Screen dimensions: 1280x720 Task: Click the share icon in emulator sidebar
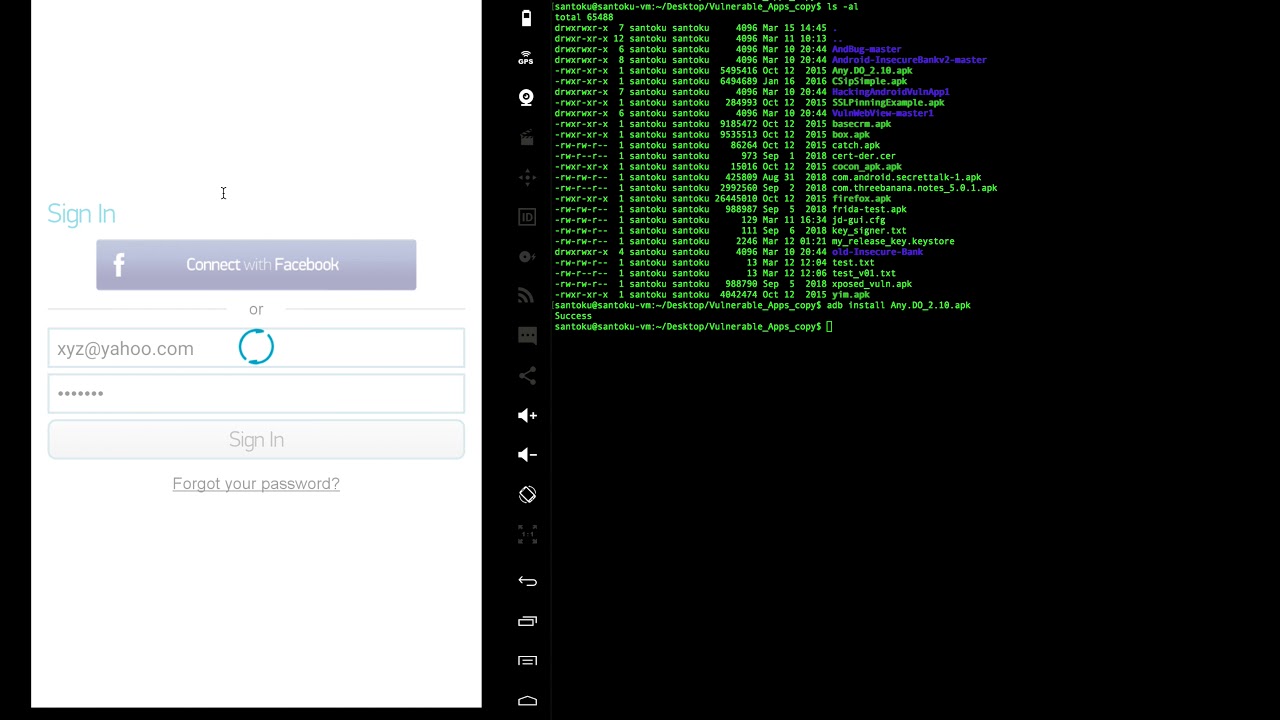coord(527,375)
